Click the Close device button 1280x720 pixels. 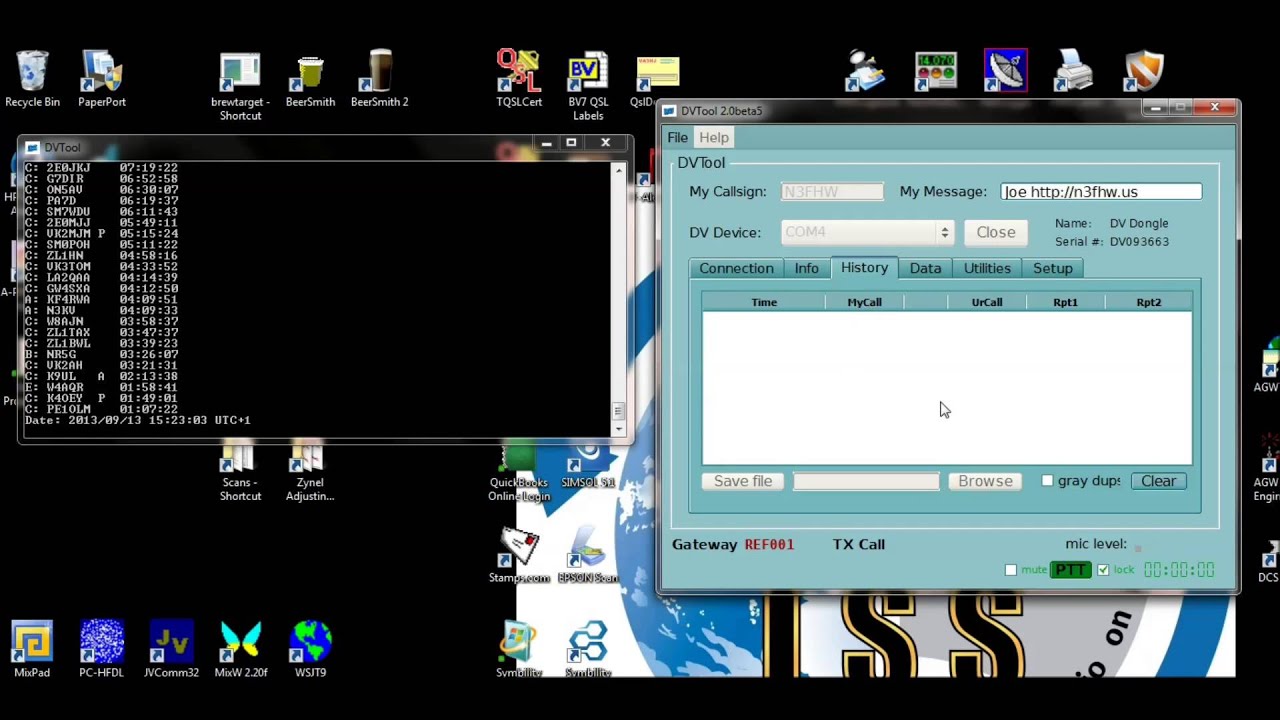[996, 232]
